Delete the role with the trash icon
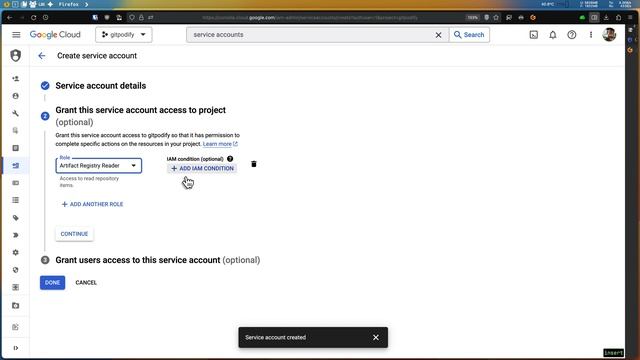The image size is (640, 360). (x=253, y=164)
